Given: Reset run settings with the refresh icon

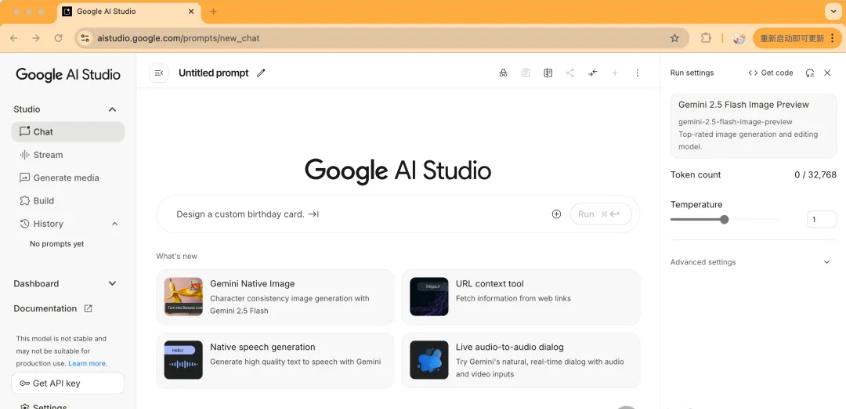Looking at the screenshot, I should pyautogui.click(x=809, y=73).
